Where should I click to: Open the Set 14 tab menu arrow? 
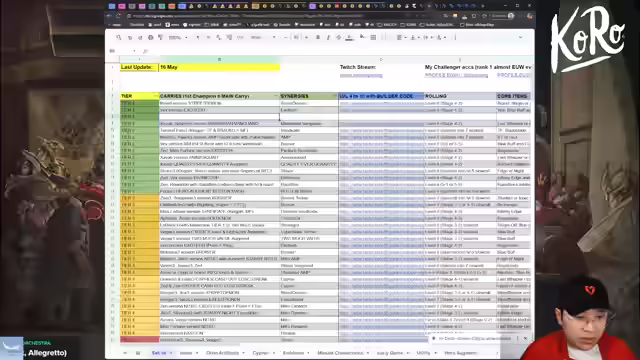click(171, 353)
